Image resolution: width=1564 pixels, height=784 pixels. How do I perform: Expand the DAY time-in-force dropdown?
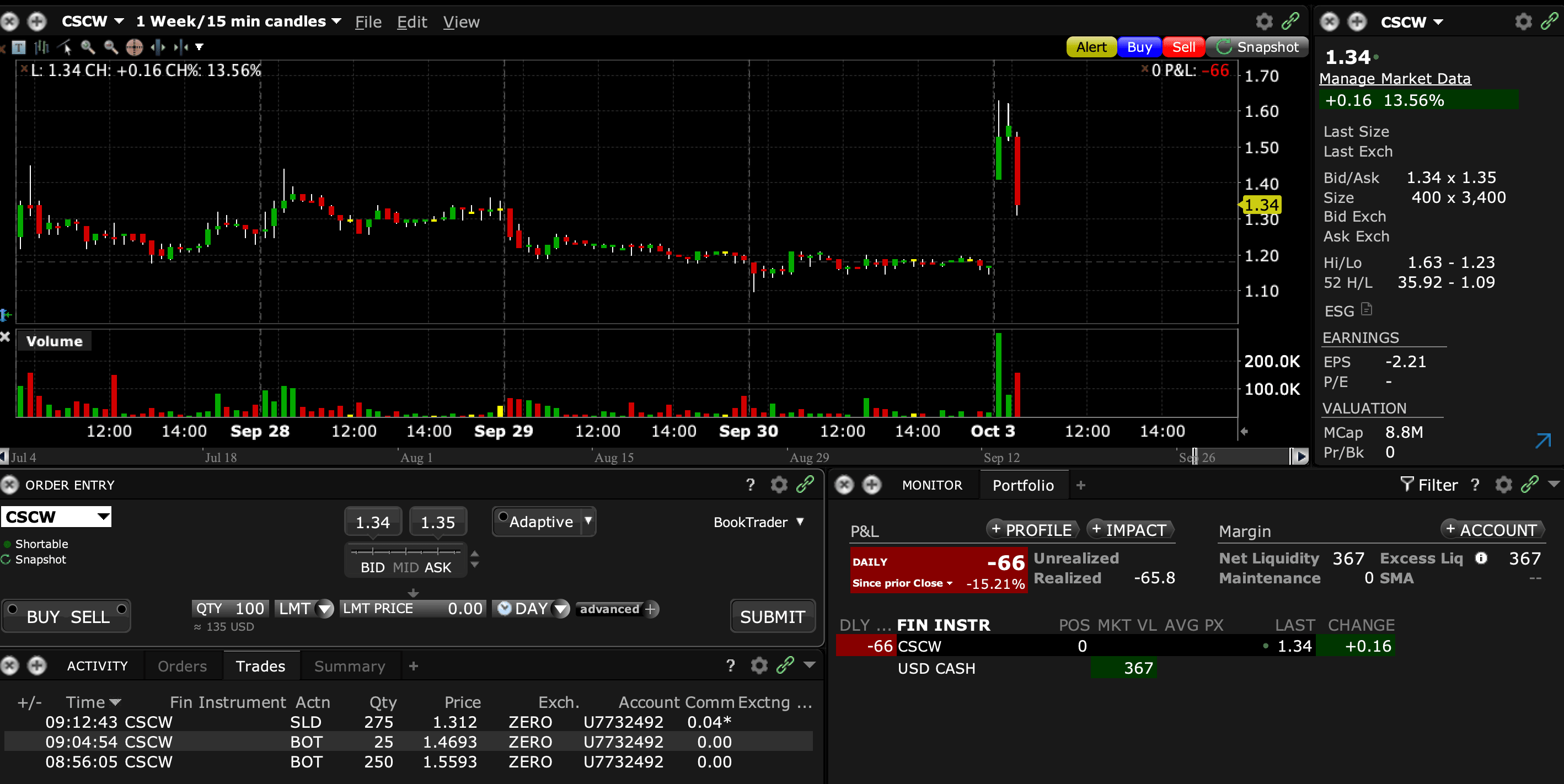pyautogui.click(x=561, y=609)
